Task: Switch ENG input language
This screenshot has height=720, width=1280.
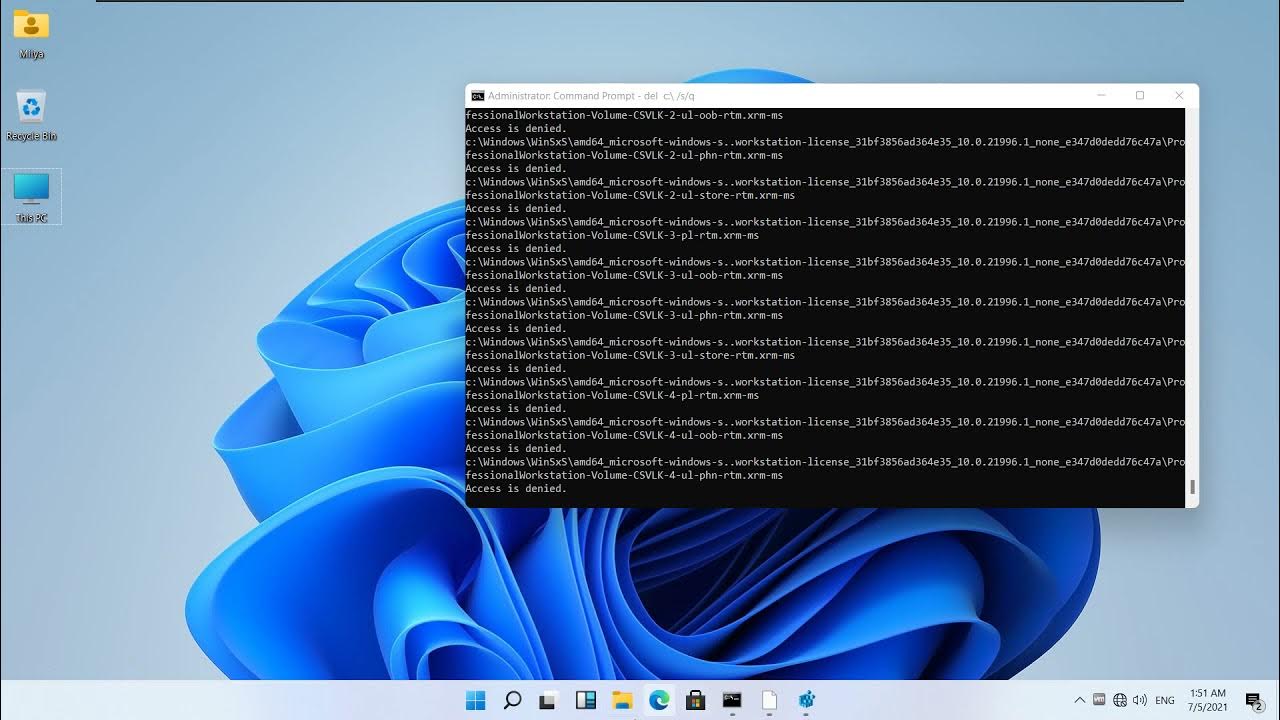Action: (1165, 701)
